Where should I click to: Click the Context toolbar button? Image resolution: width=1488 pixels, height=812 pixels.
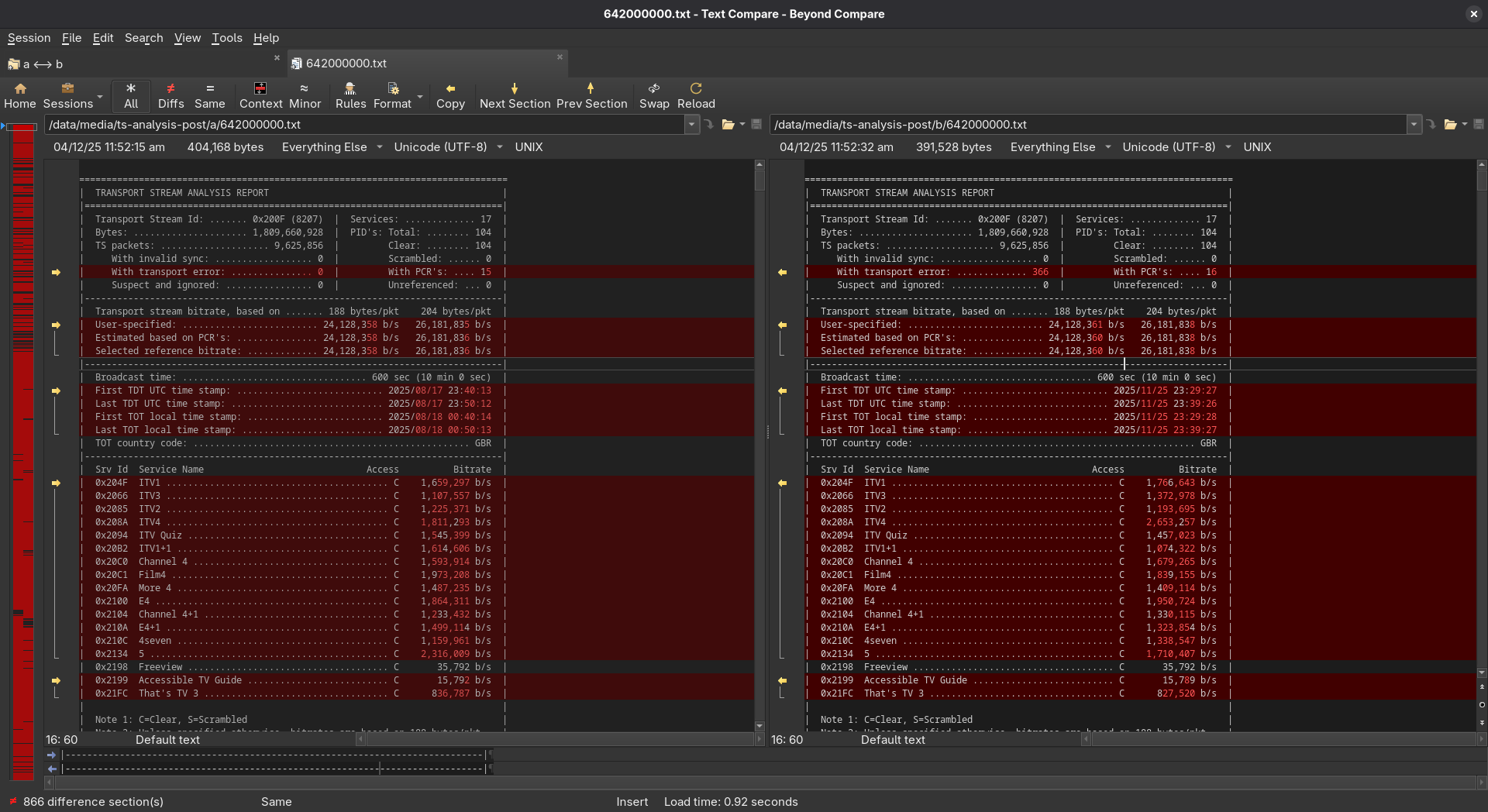click(260, 95)
